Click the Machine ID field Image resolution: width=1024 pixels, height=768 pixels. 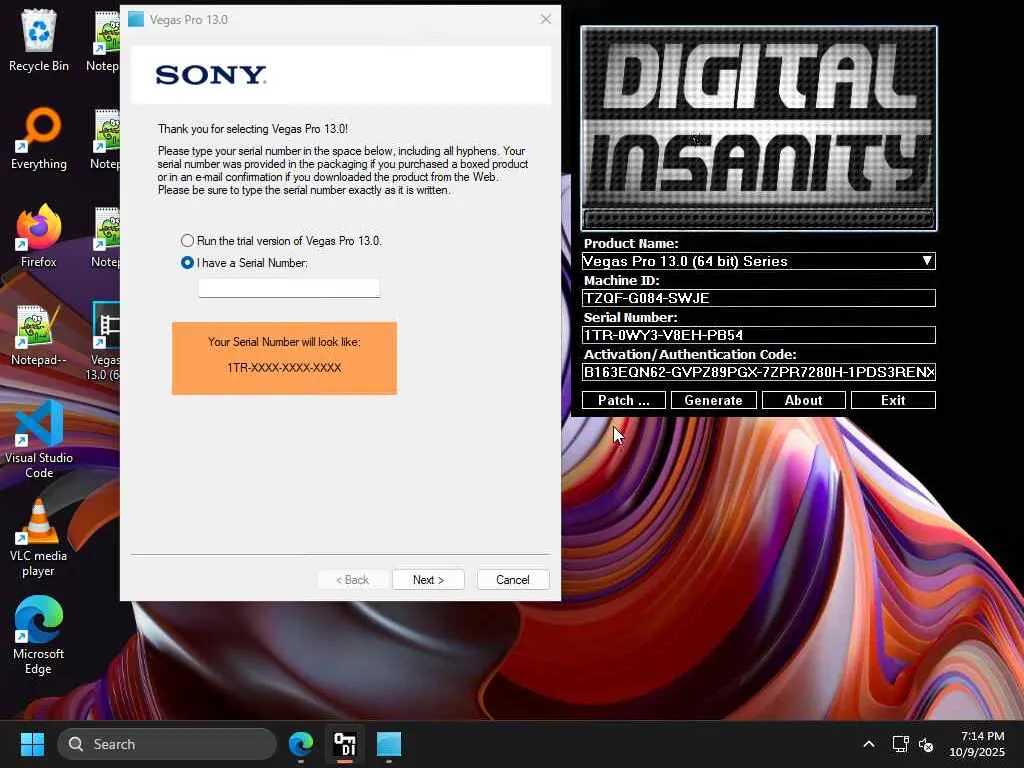[x=758, y=298]
